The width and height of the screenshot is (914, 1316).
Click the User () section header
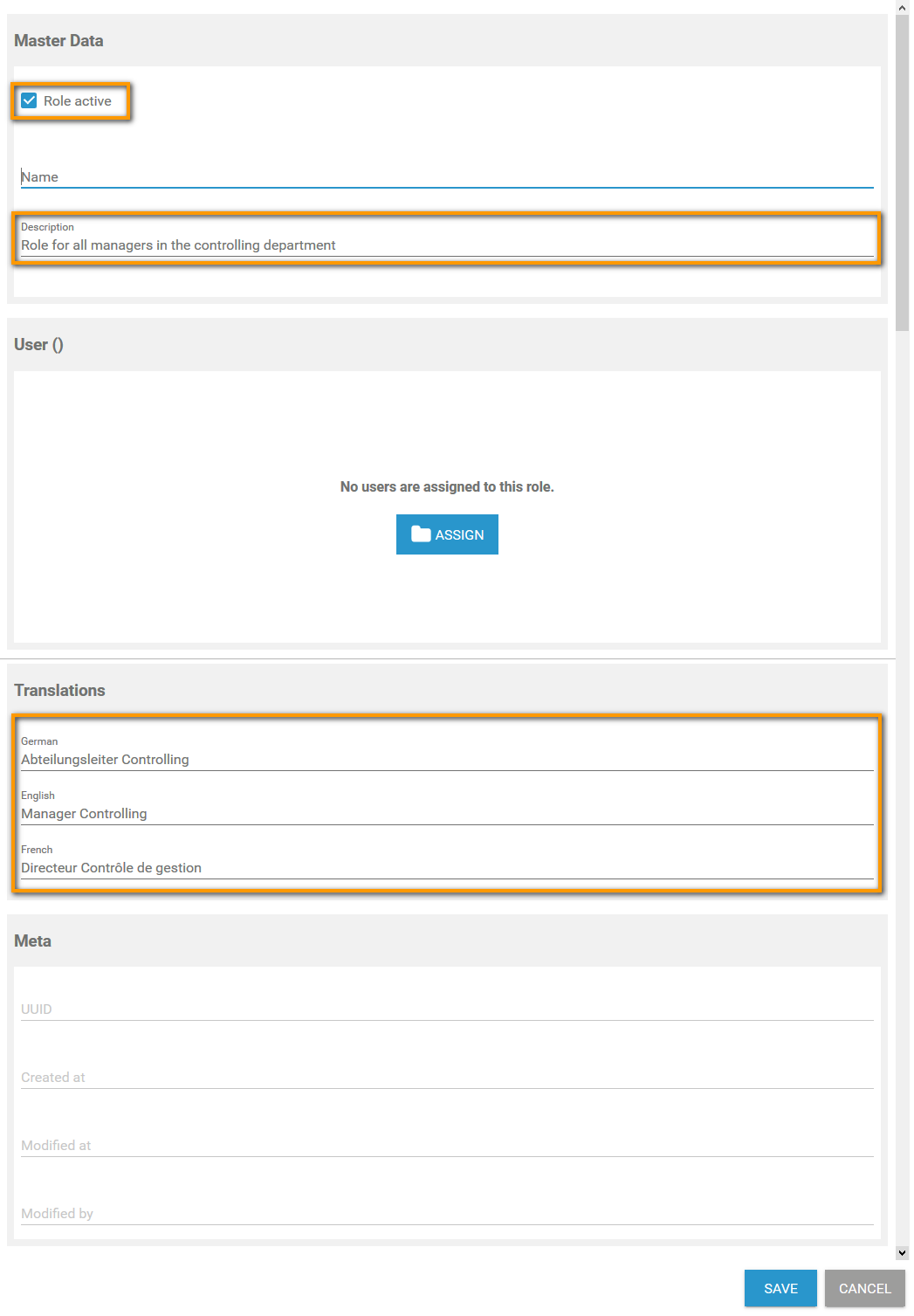tap(38, 345)
